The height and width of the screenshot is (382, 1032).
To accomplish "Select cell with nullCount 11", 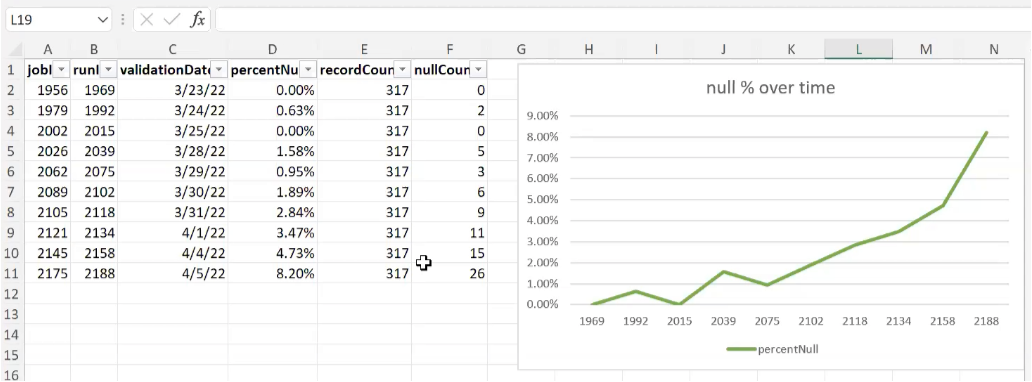I will point(450,232).
